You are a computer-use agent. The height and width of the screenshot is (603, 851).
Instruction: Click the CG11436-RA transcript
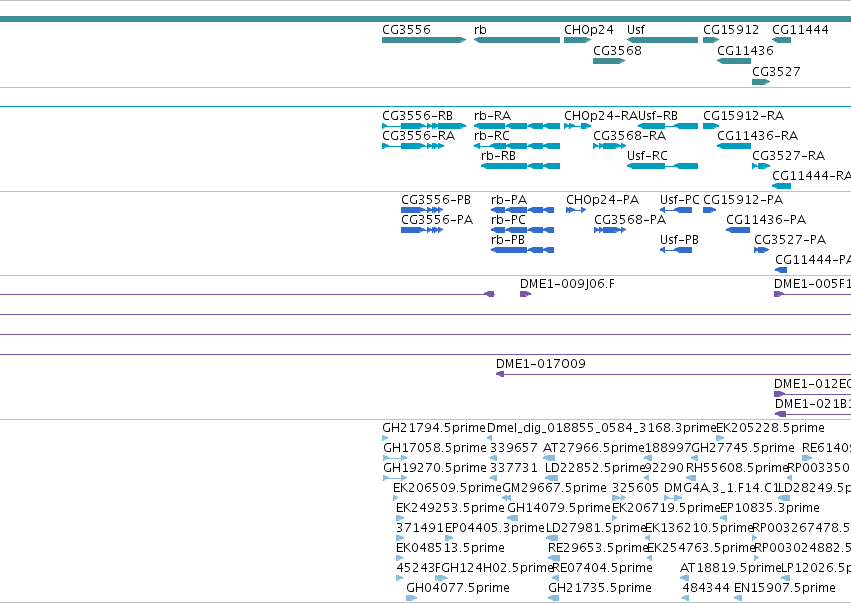(x=734, y=146)
